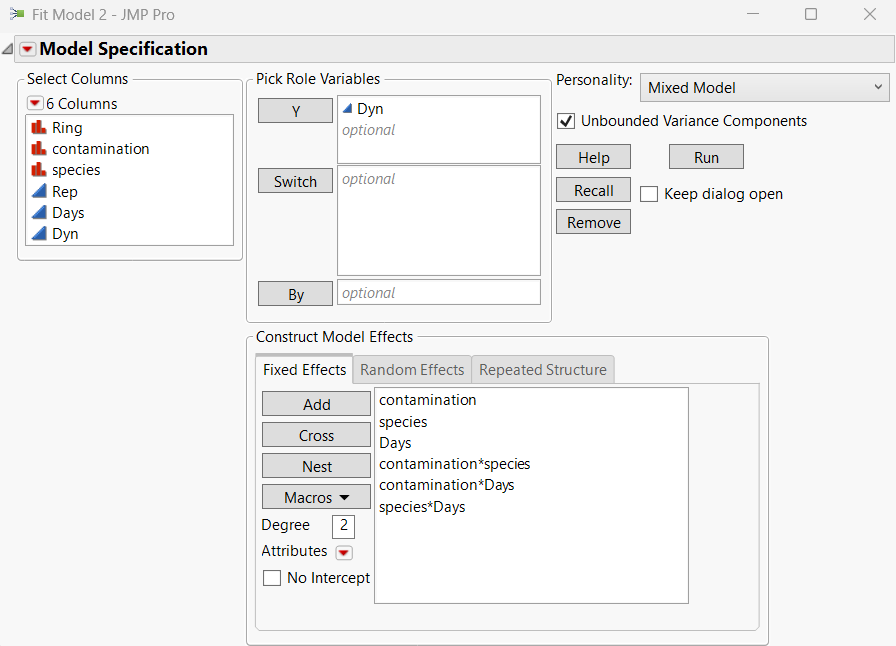
Task: Open the 6 Columns red triangle menu
Action: pyautogui.click(x=35, y=104)
